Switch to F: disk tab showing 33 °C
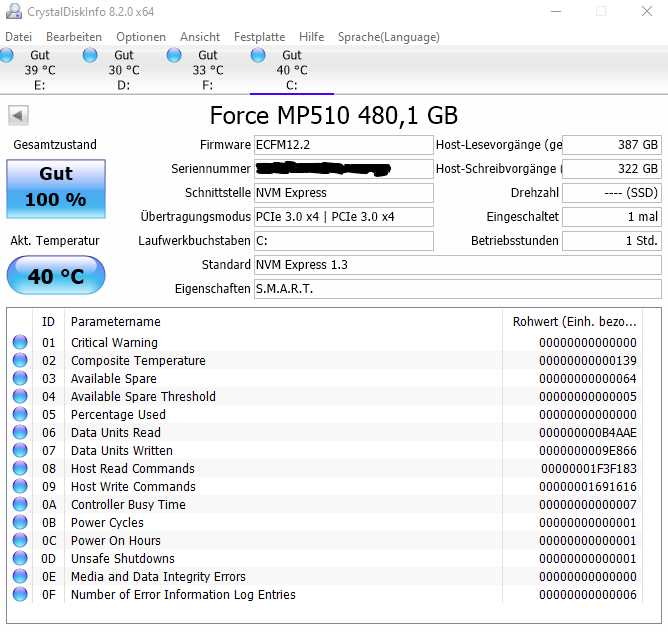 coord(207,70)
